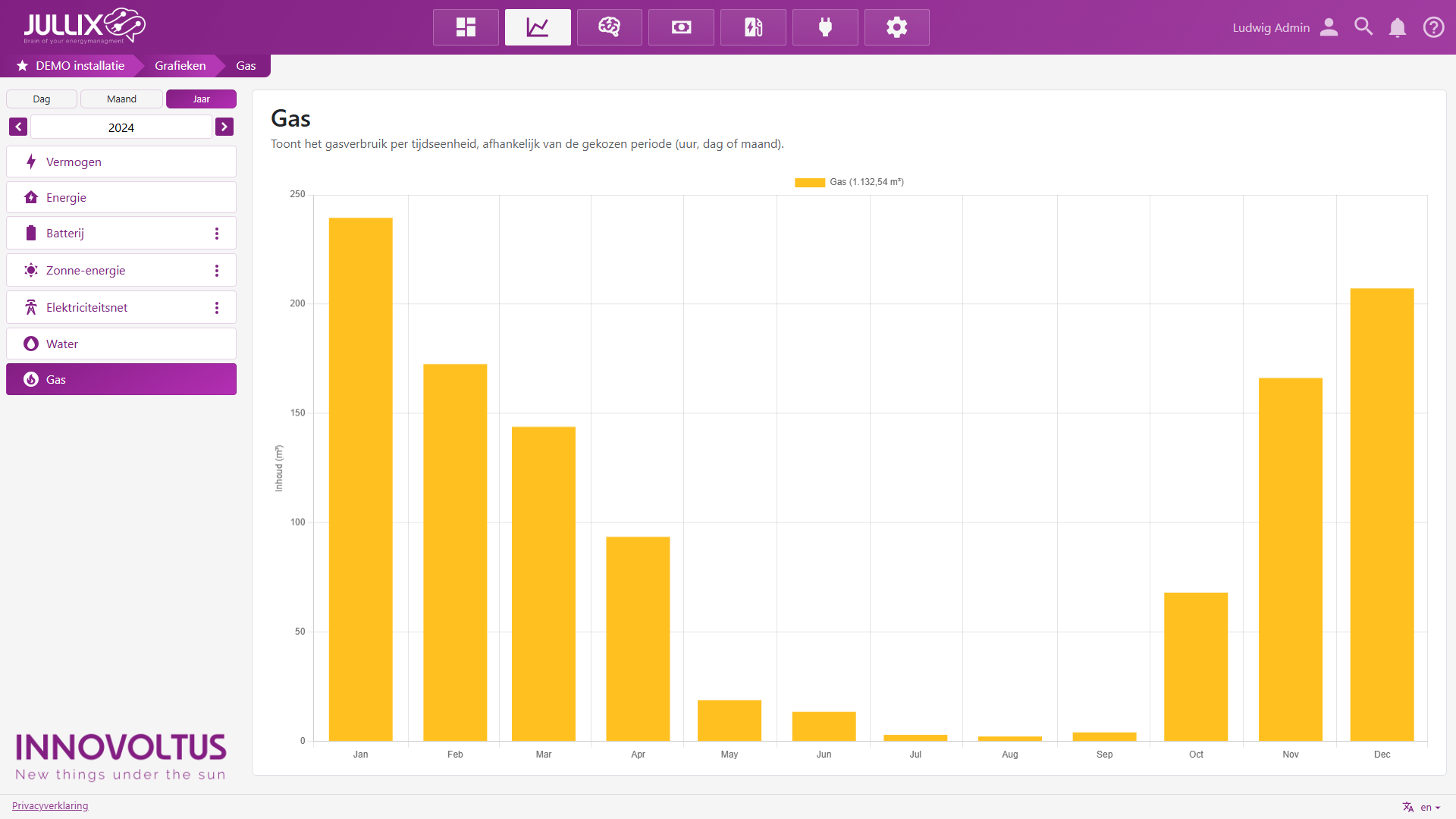
Task: Open the notifications bell
Action: (1398, 27)
